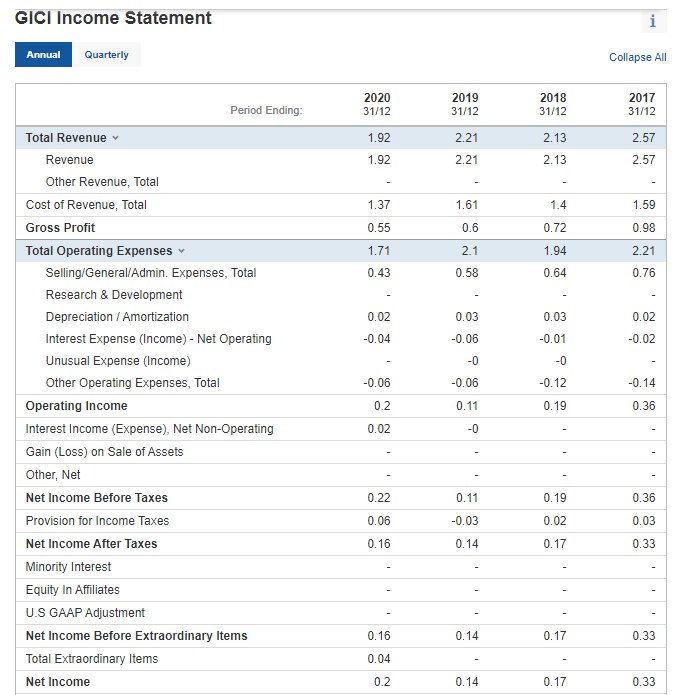Select the Net Income Before Taxes label
Viewport: 679px width, 695px height.
point(97,498)
